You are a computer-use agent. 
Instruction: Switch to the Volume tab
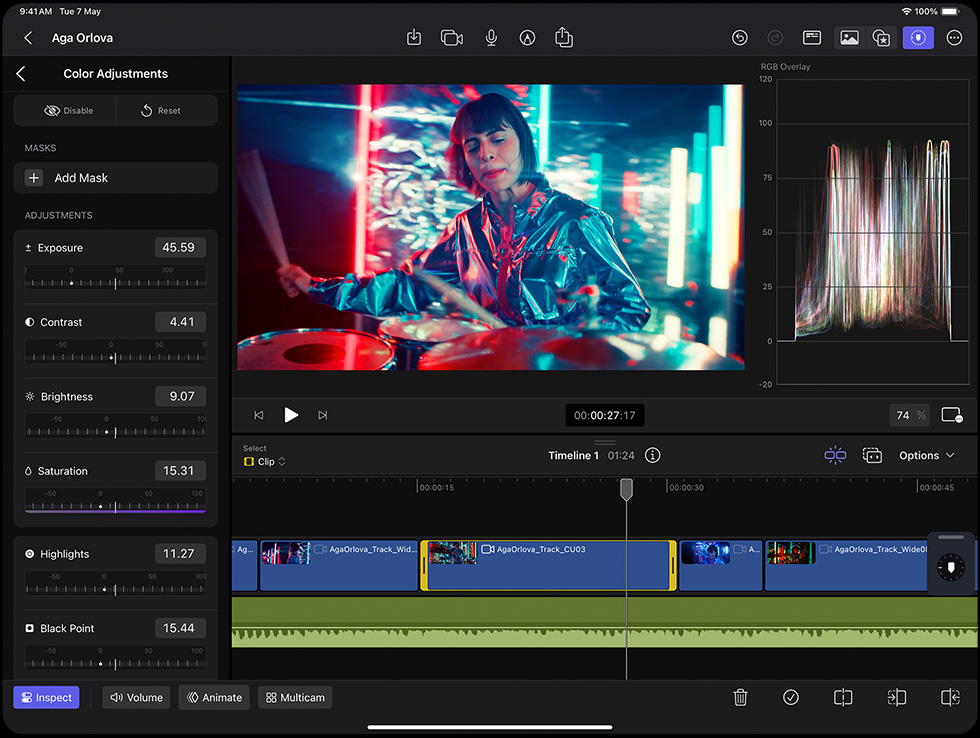point(136,697)
